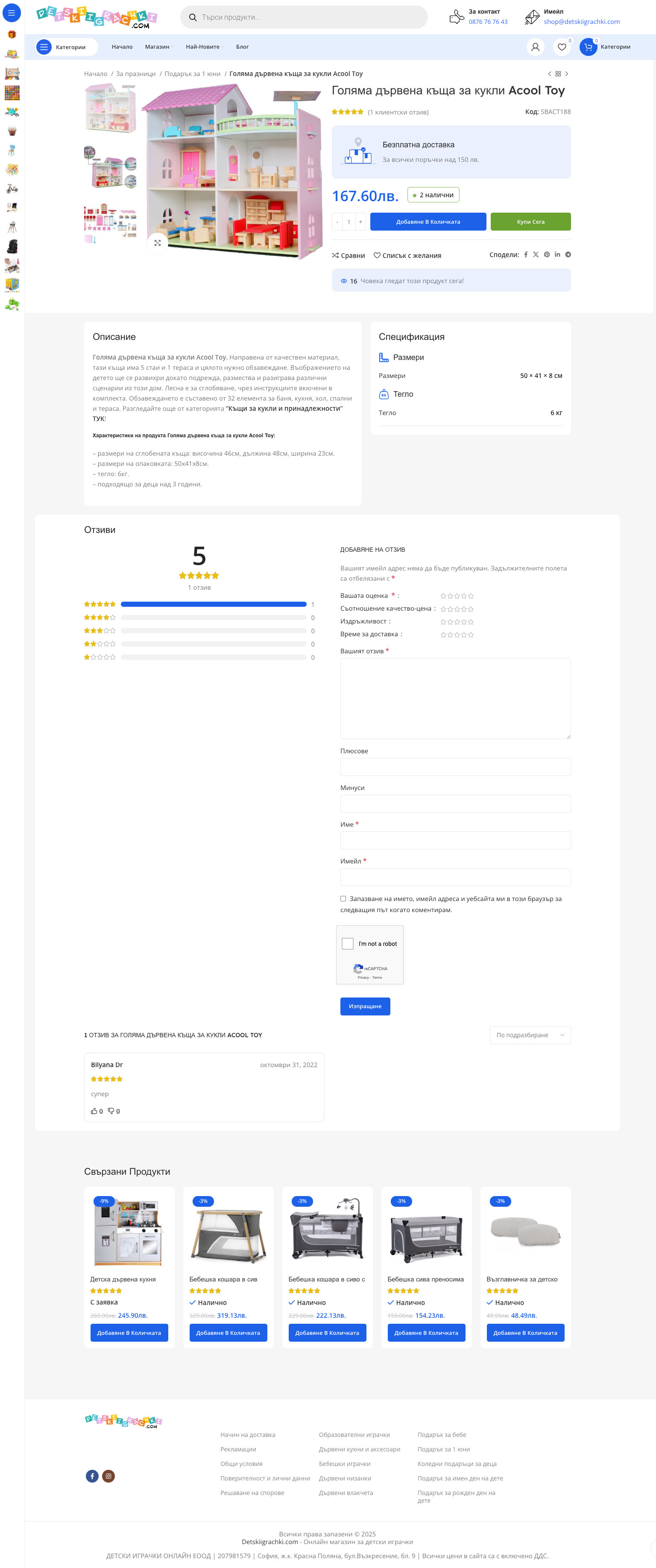This screenshot has height=1568, width=656.
Task: Share the product on Pinterest
Action: pyautogui.click(x=547, y=255)
